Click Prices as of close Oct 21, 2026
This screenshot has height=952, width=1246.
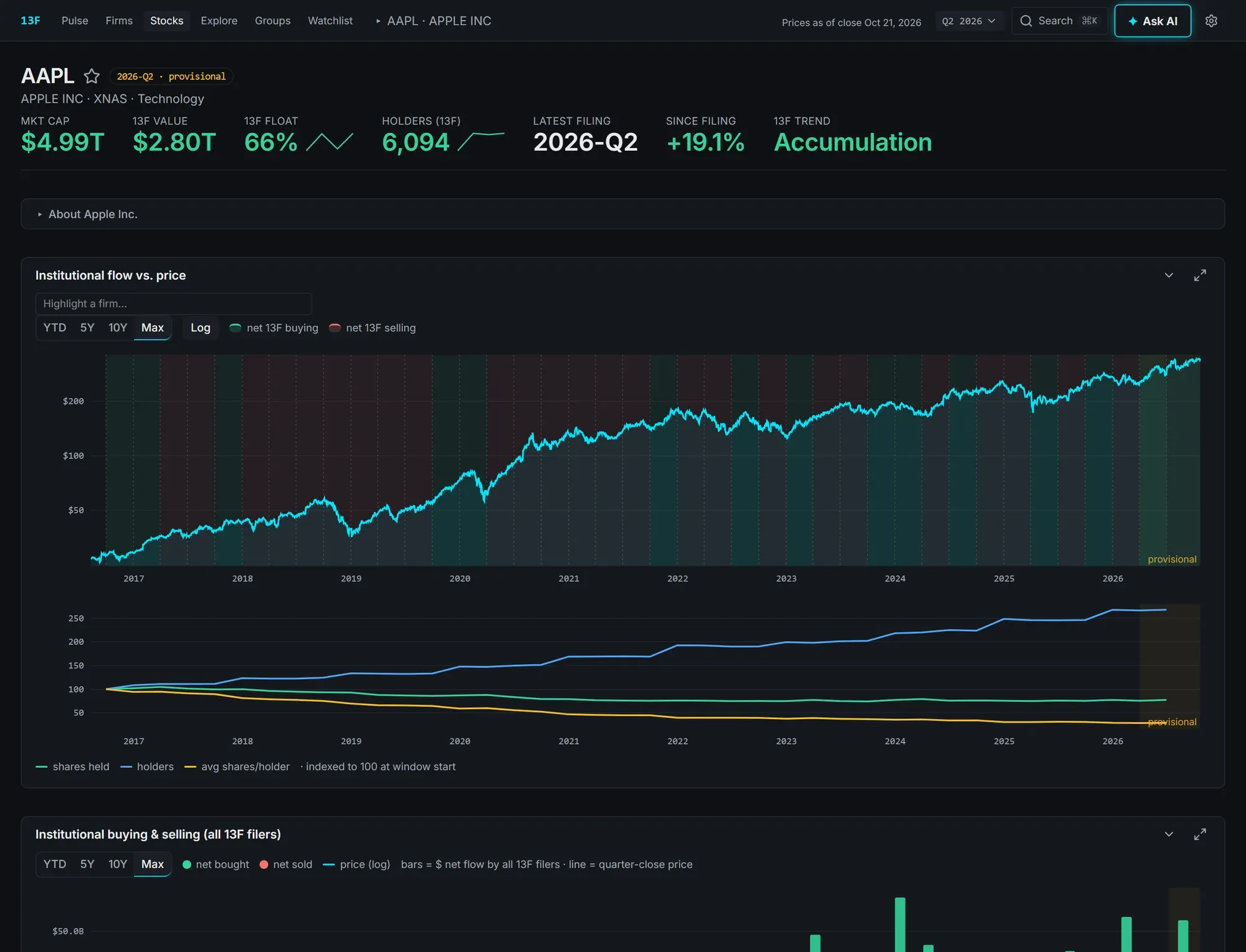pyautogui.click(x=851, y=22)
